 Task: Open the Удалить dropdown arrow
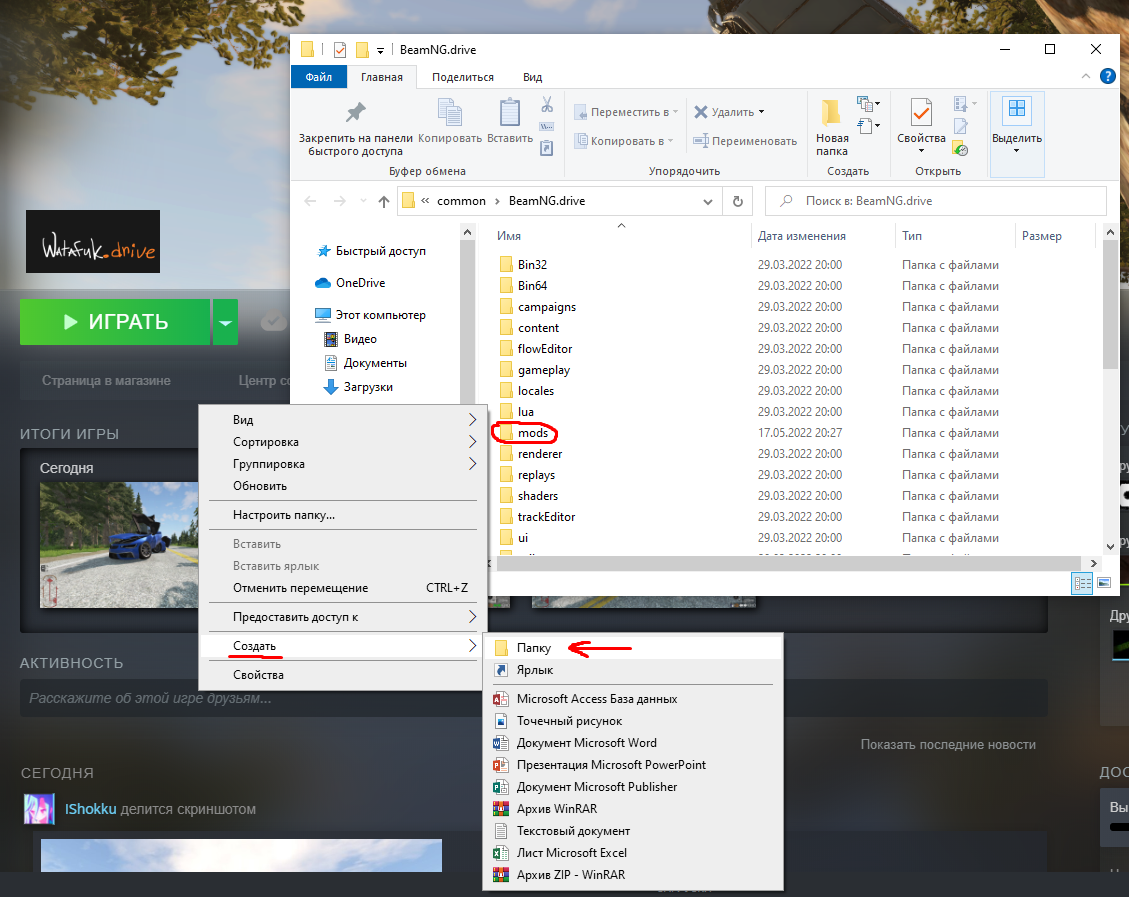pos(761,112)
